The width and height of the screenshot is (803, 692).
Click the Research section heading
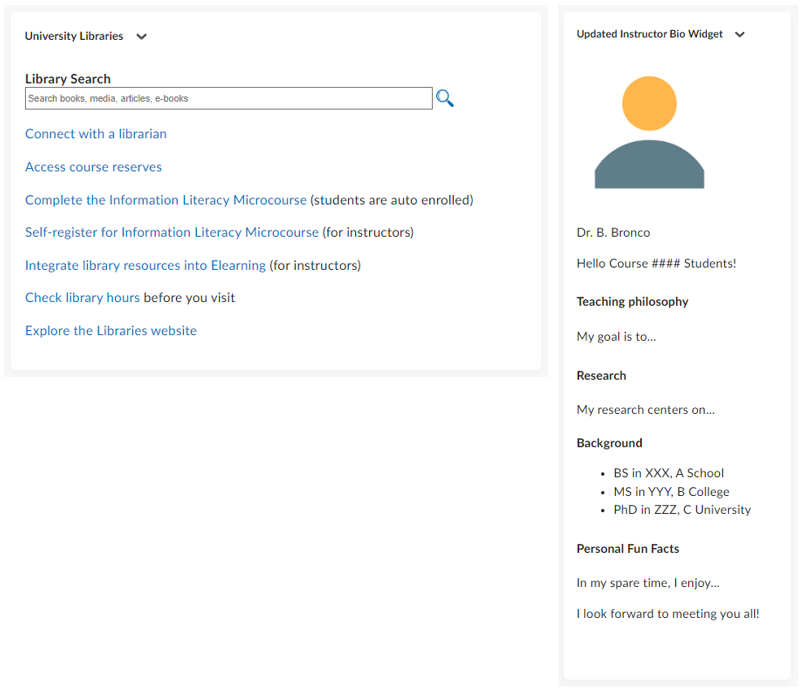[601, 375]
